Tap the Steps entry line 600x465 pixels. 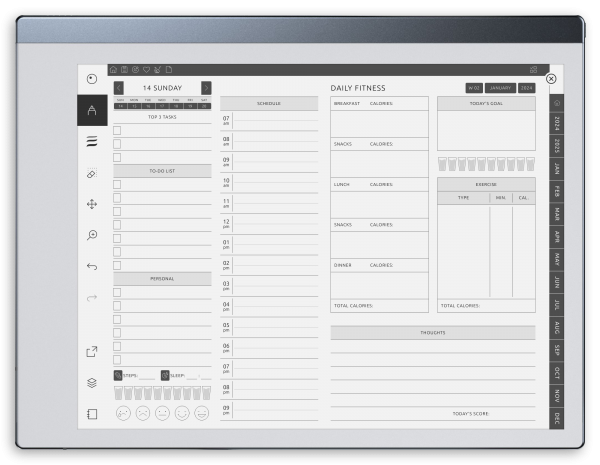[147, 377]
